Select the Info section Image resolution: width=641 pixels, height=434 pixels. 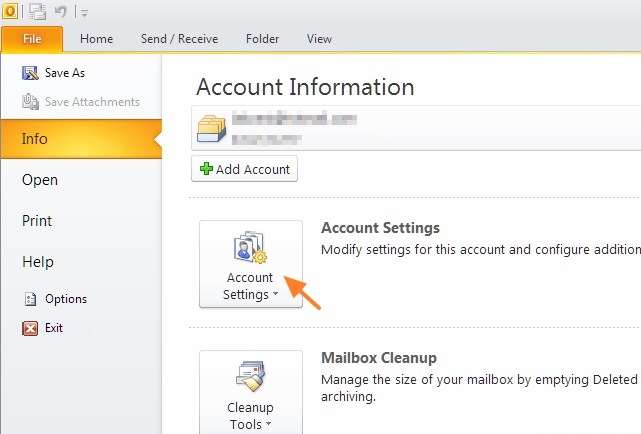81,139
